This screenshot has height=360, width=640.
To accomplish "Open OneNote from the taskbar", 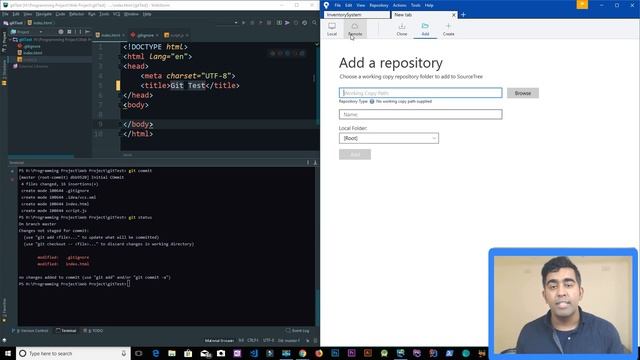I will 237,353.
